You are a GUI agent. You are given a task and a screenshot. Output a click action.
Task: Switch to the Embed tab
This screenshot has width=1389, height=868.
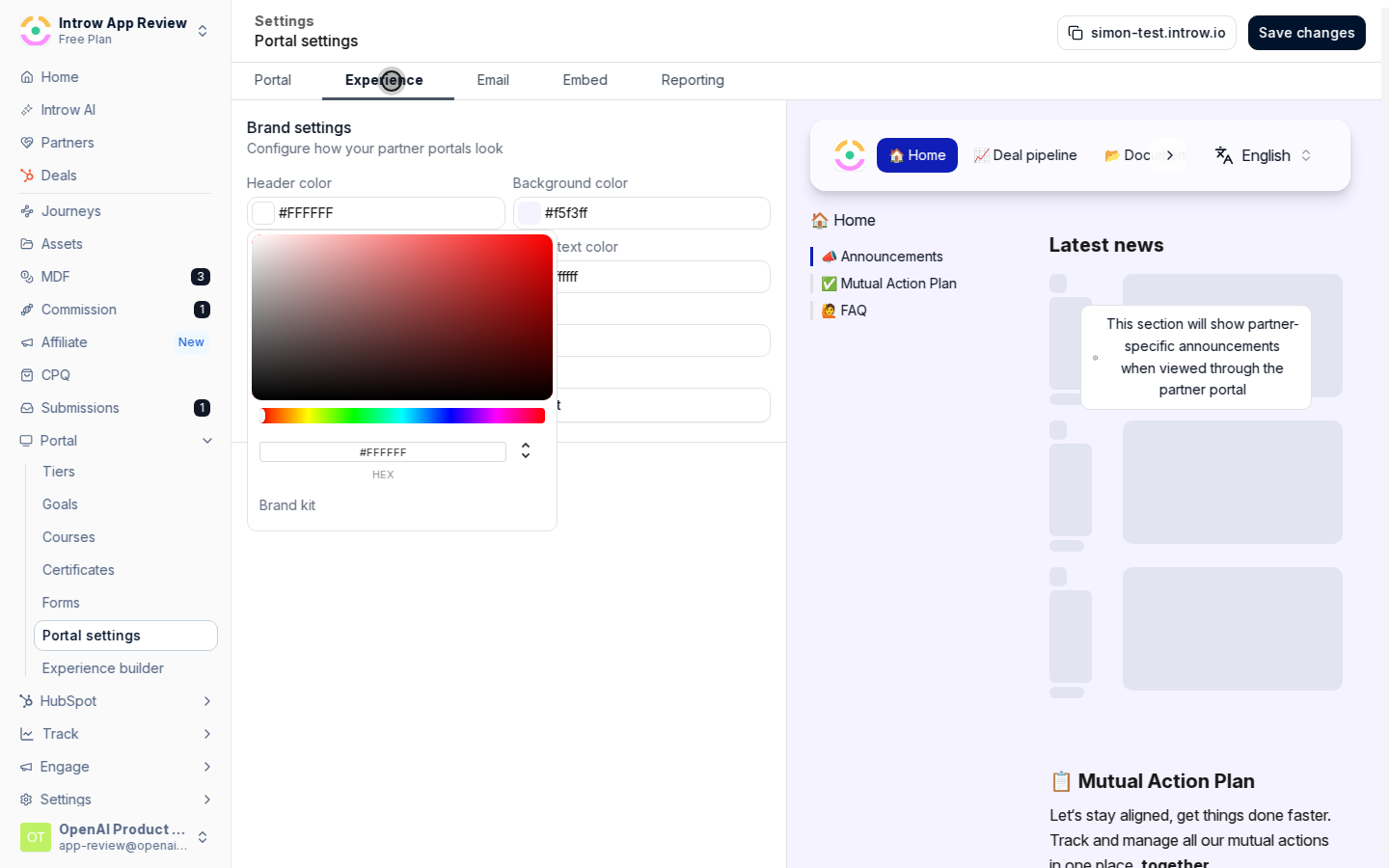[586, 80]
